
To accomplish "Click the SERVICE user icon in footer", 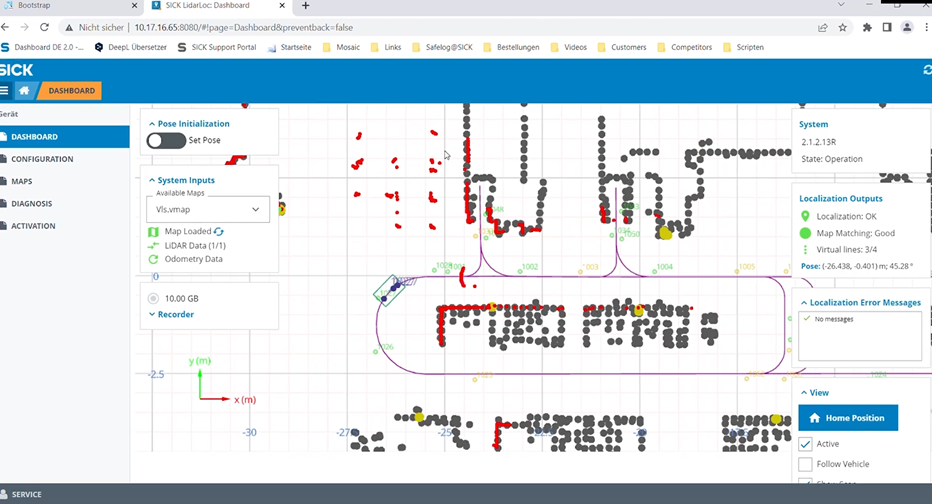I will pyautogui.click(x=4, y=494).
